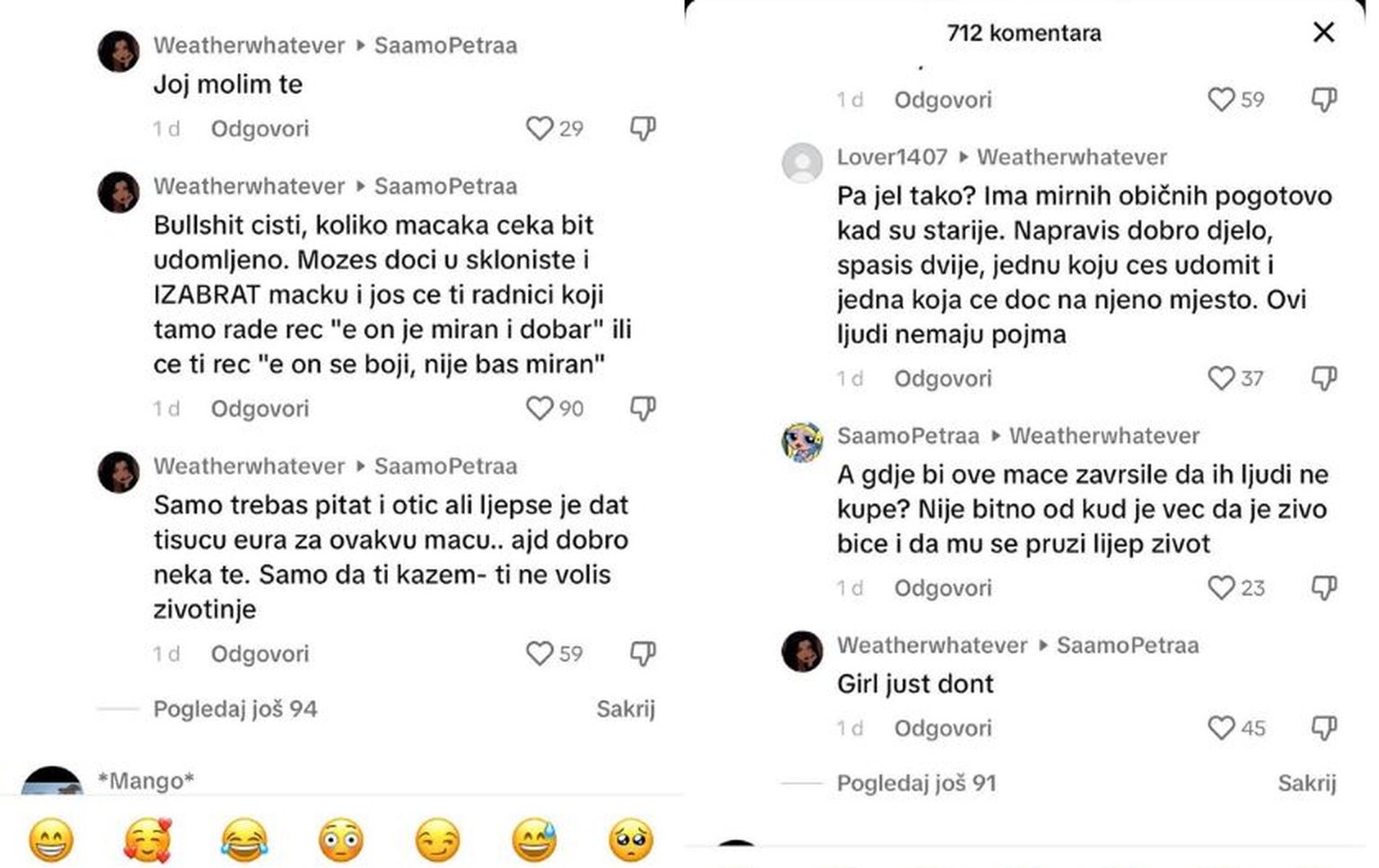Viewport: 1379px width, 868px height.
Task: Insert the flushed face emoji
Action: click(341, 840)
